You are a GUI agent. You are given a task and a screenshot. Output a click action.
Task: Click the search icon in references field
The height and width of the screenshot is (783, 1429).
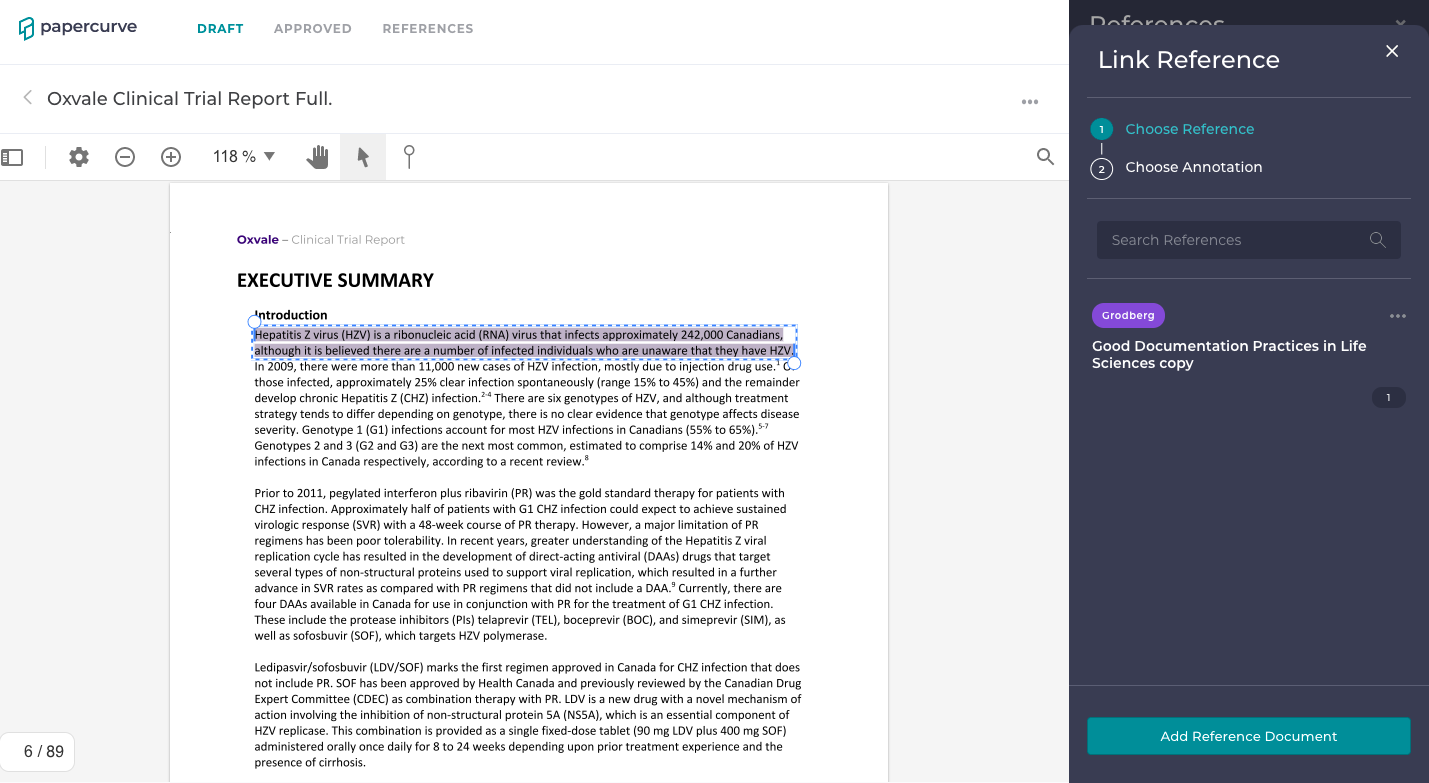click(1377, 240)
